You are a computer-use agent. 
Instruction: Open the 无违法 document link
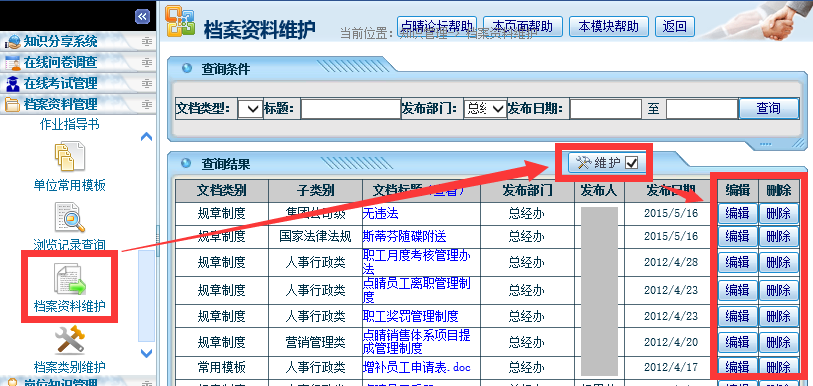[380, 213]
